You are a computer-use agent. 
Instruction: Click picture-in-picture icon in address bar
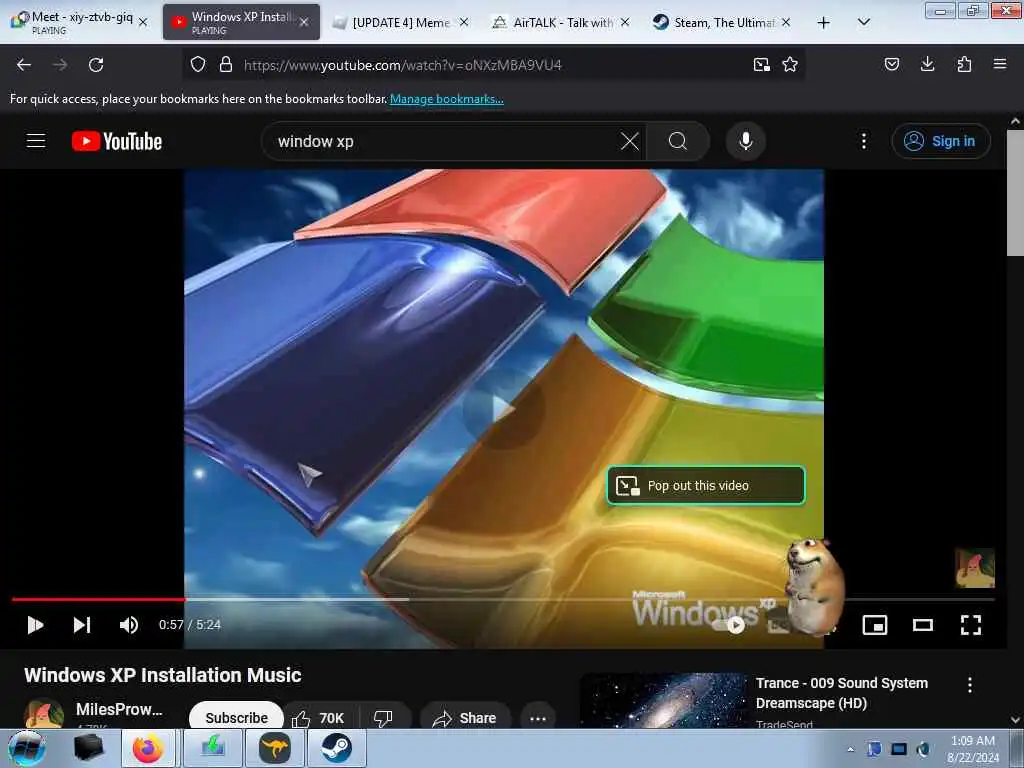click(x=761, y=65)
